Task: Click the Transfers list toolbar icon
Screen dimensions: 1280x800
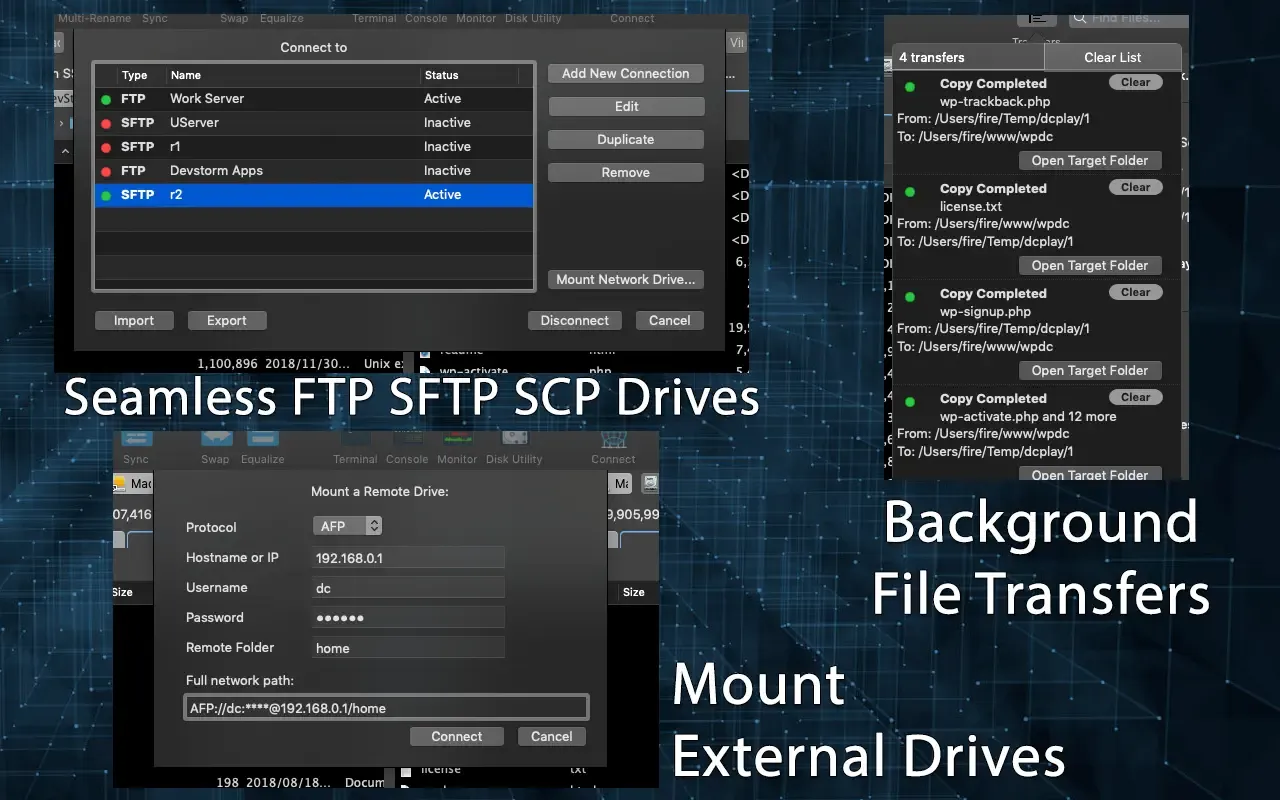Action: tap(1036, 20)
